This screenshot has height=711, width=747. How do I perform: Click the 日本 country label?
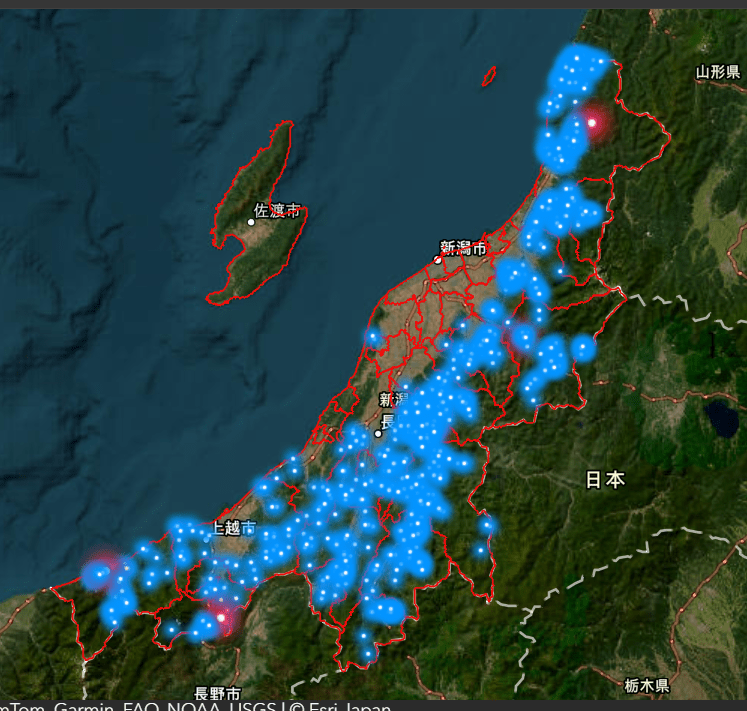(x=604, y=480)
